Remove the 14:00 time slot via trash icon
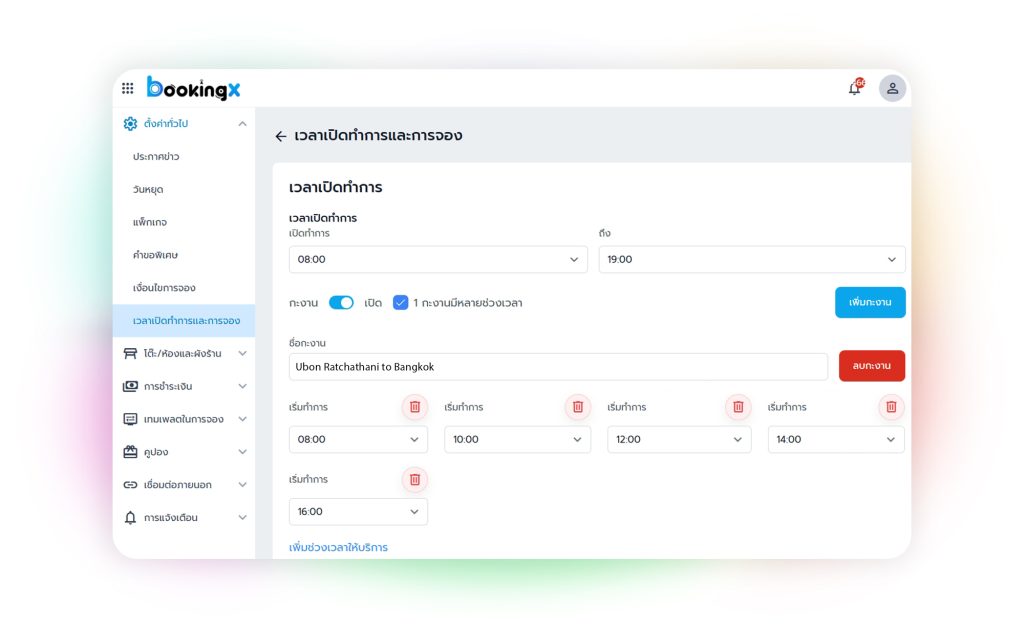Viewport: 1024px width, 628px height. (x=891, y=407)
